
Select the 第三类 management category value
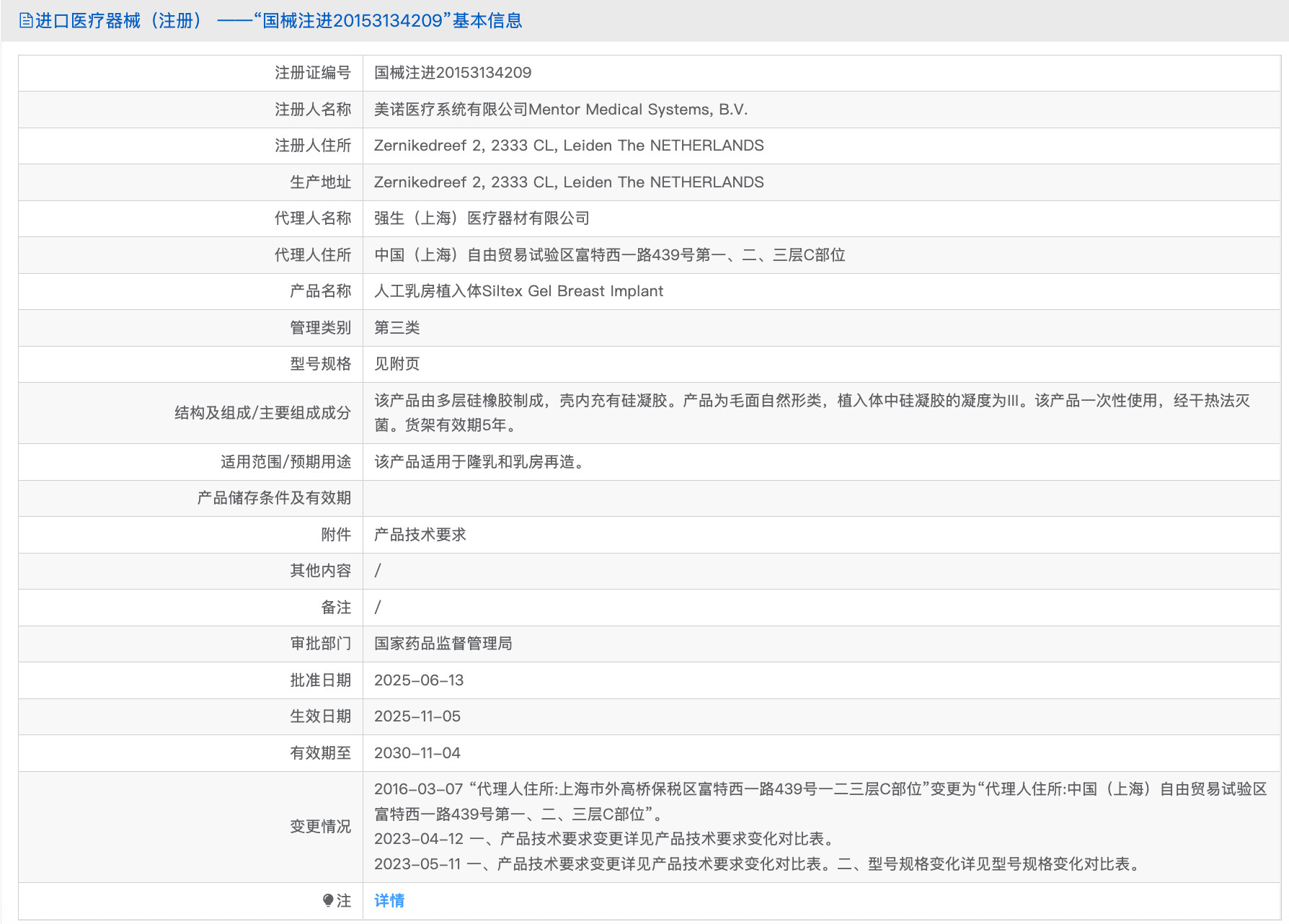click(x=397, y=328)
